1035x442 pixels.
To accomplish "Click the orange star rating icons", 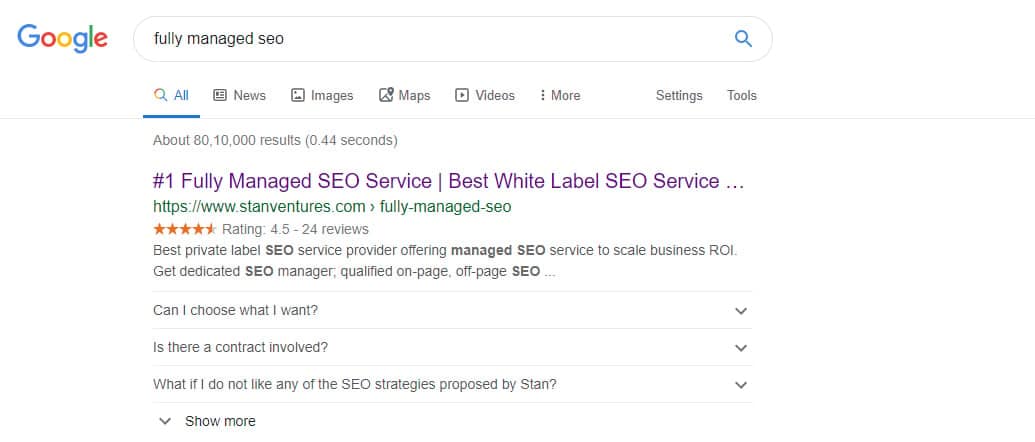I will point(184,229).
